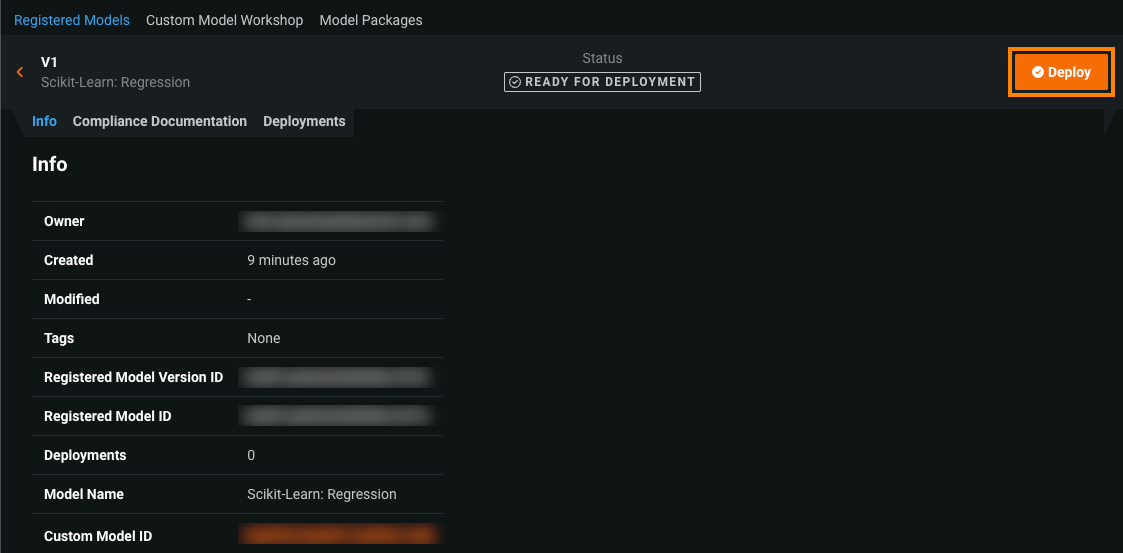The image size is (1123, 553).
Task: Select the Registered Model Version ID value
Action: pyautogui.click(x=337, y=377)
